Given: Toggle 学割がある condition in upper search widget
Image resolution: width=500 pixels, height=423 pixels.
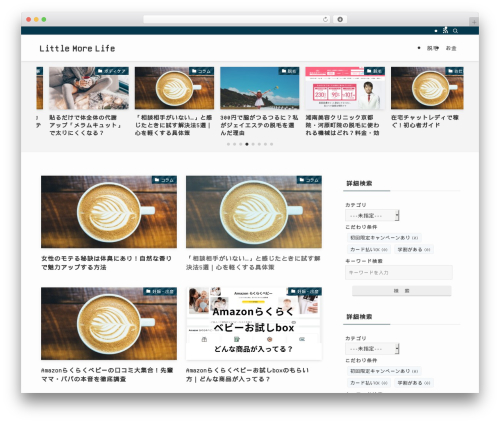Looking at the screenshot, I should click(414, 249).
